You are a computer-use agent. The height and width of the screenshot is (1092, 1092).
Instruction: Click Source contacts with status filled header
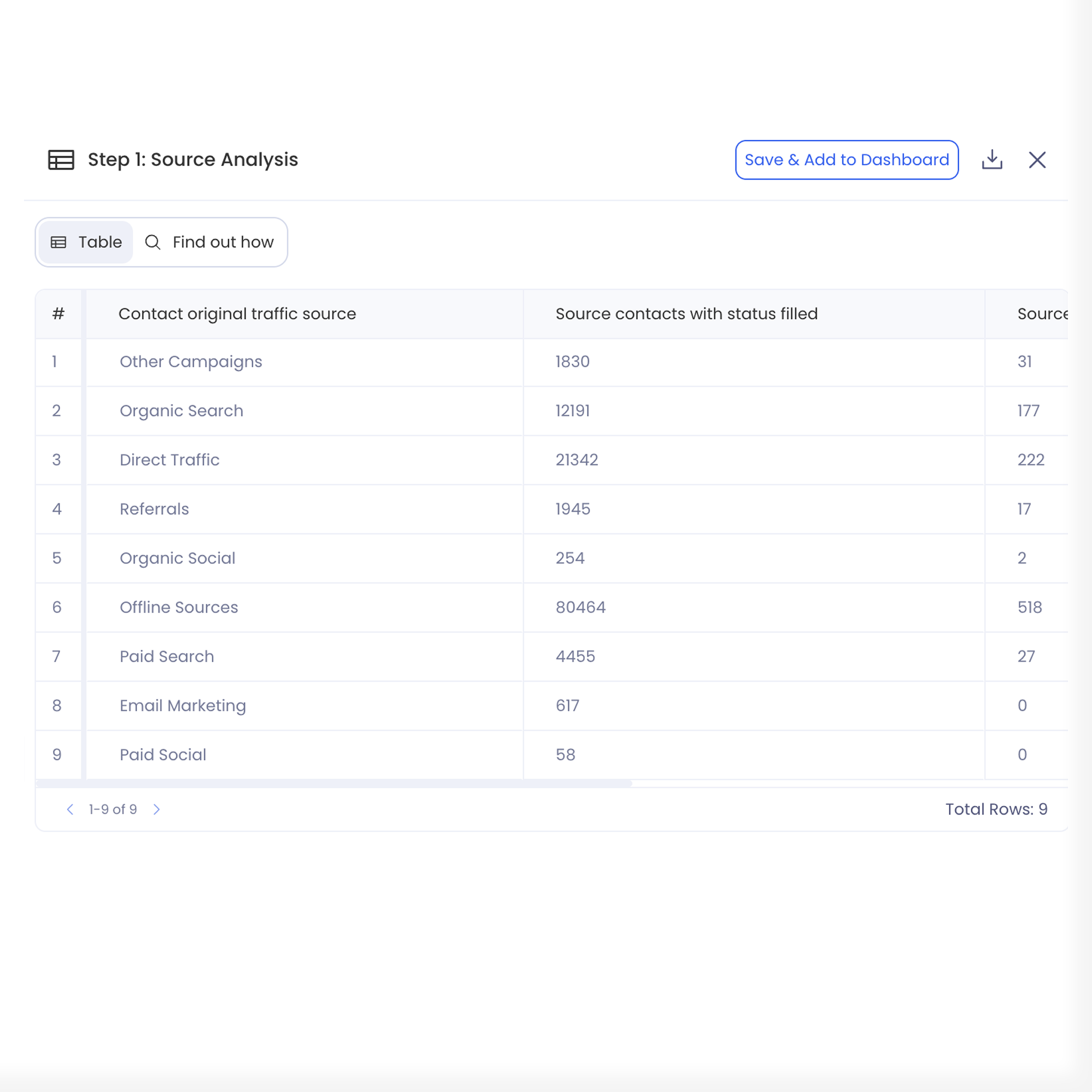pos(686,314)
